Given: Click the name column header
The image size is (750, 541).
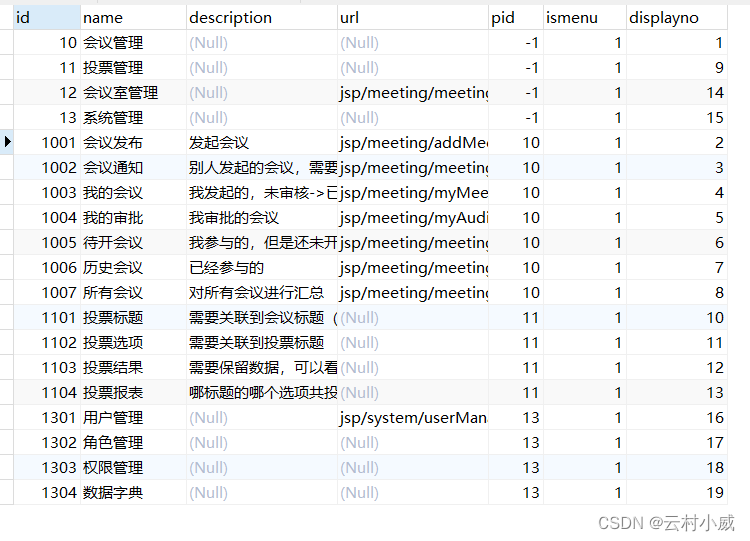Looking at the screenshot, I should (133, 18).
